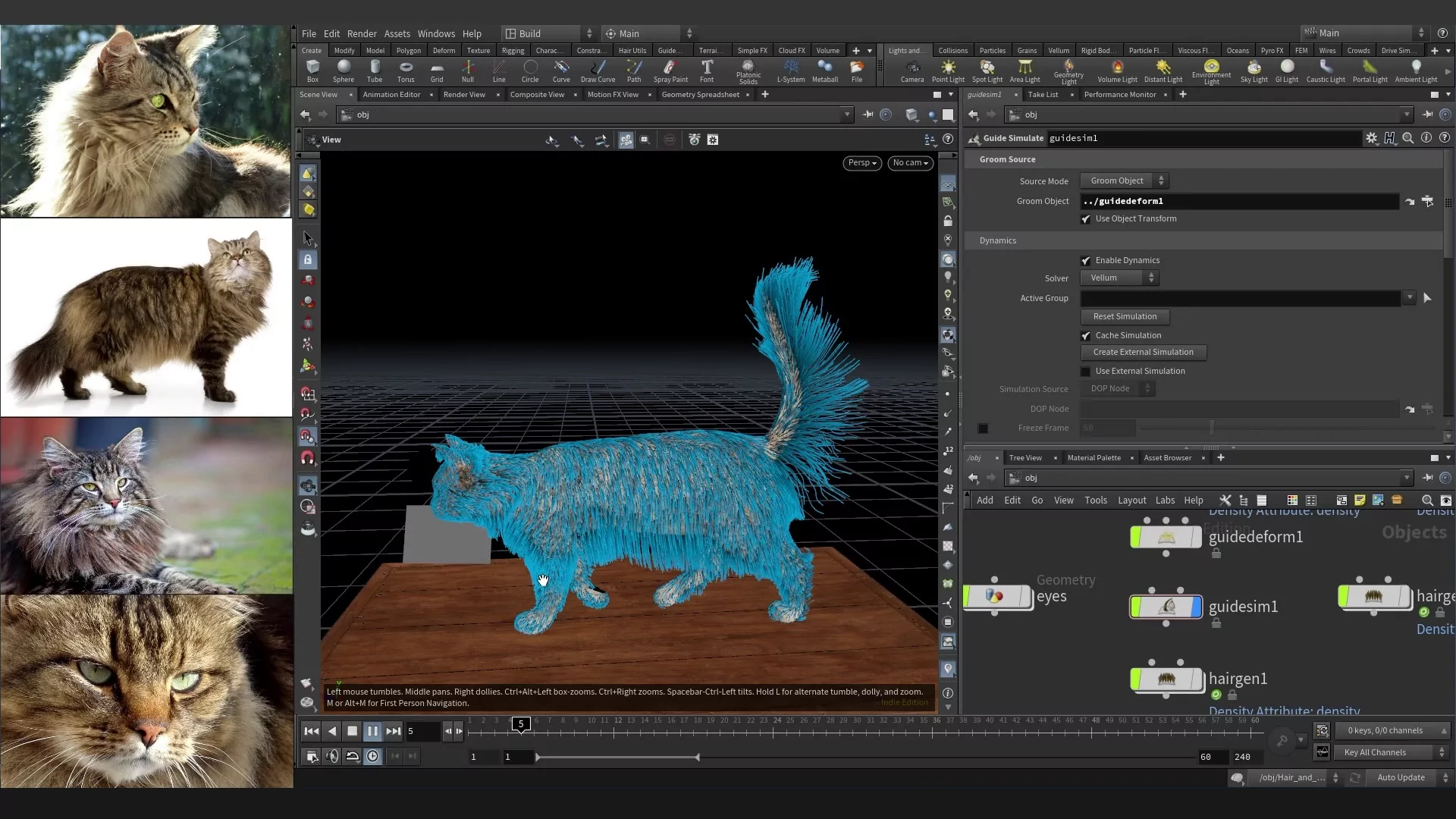Open the Render menu
Viewport: 1456px width, 819px height.
coord(362,33)
